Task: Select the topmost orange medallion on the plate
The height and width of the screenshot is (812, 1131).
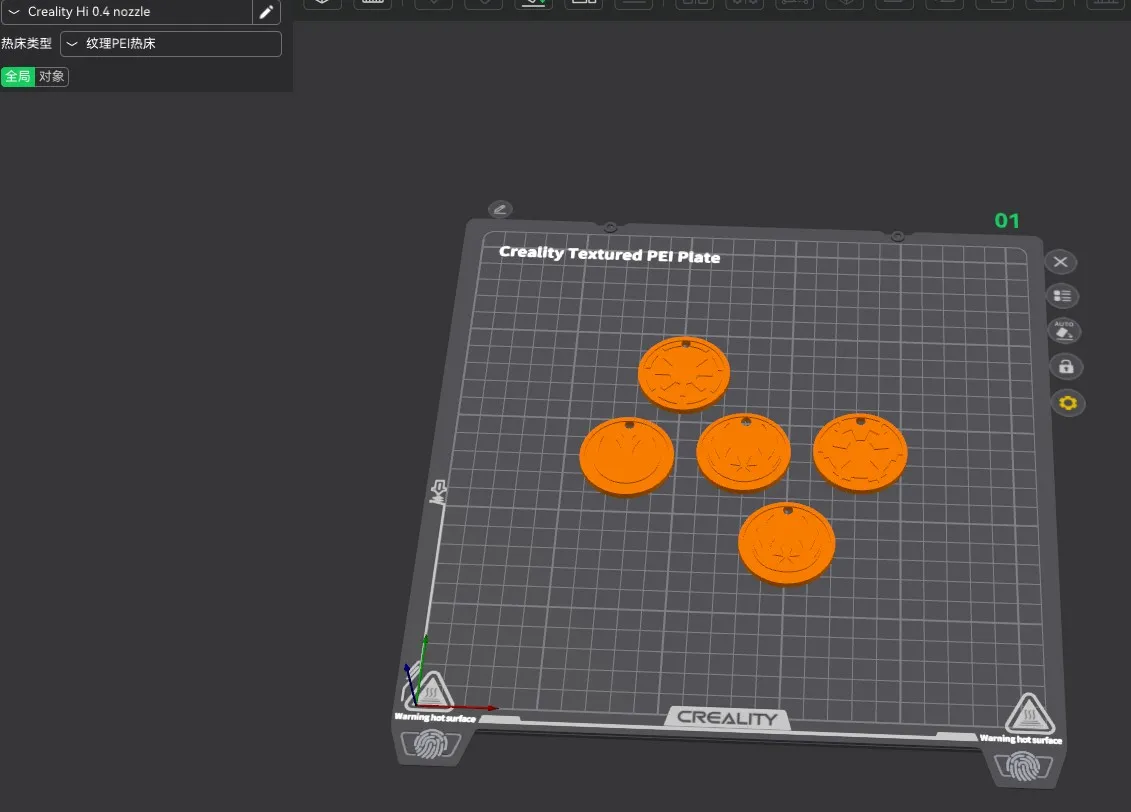Action: tap(685, 372)
